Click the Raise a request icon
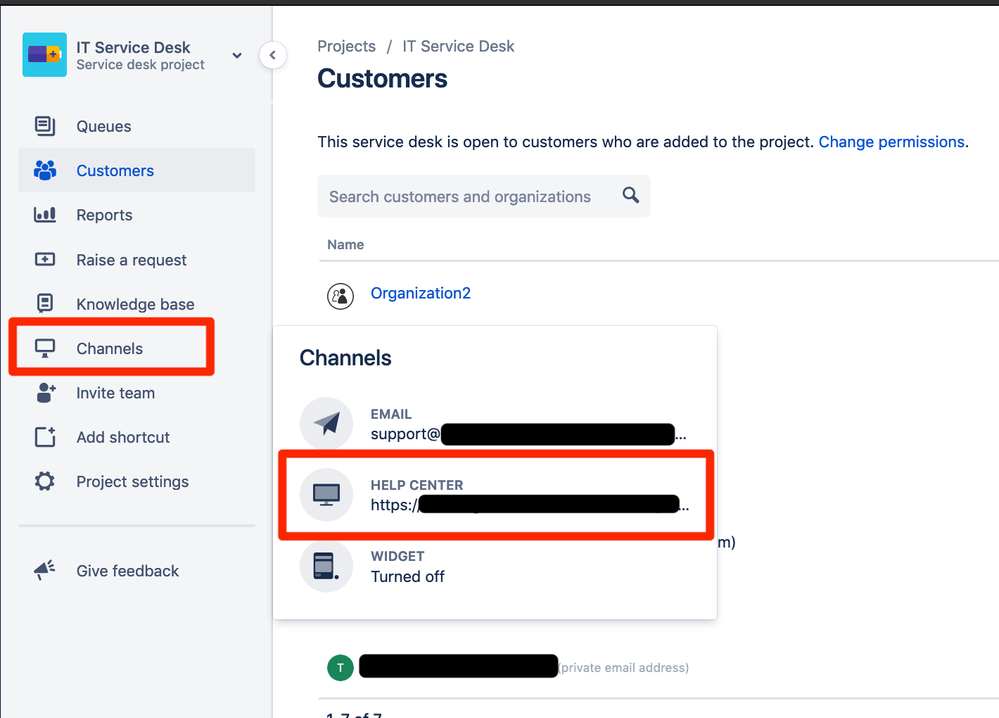The image size is (999, 718). click(44, 259)
